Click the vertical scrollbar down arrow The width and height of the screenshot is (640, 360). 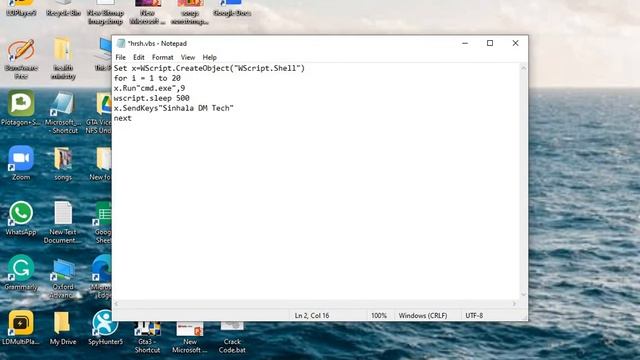click(523, 295)
